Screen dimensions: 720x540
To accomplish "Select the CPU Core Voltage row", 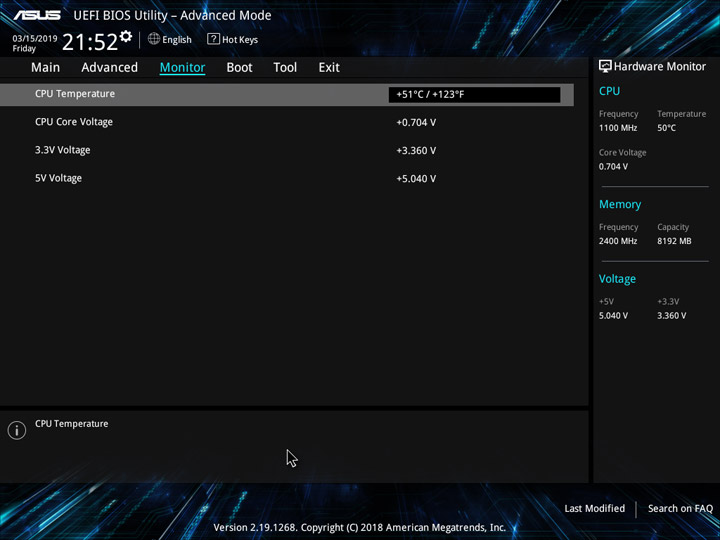I will pos(287,122).
